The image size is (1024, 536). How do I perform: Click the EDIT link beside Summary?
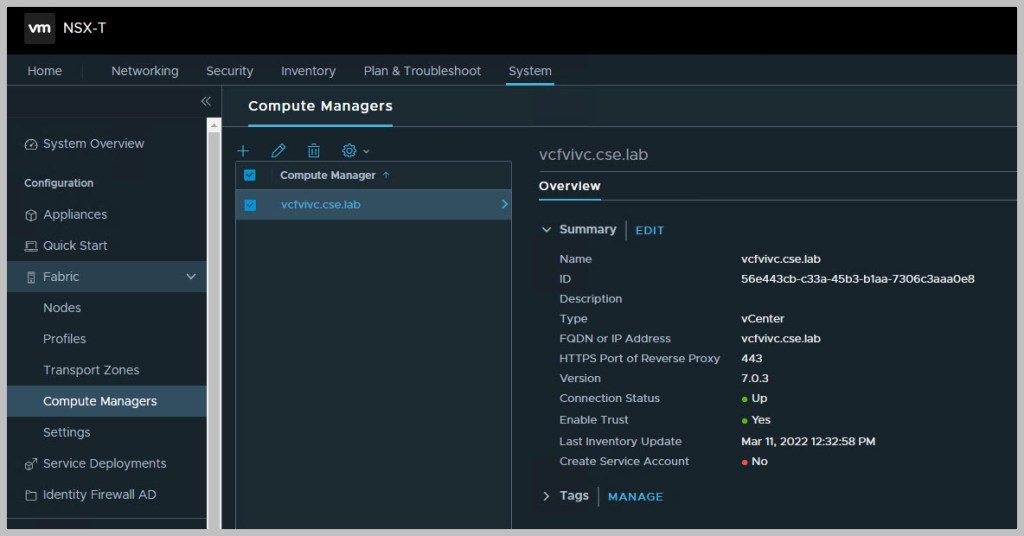[x=649, y=230]
